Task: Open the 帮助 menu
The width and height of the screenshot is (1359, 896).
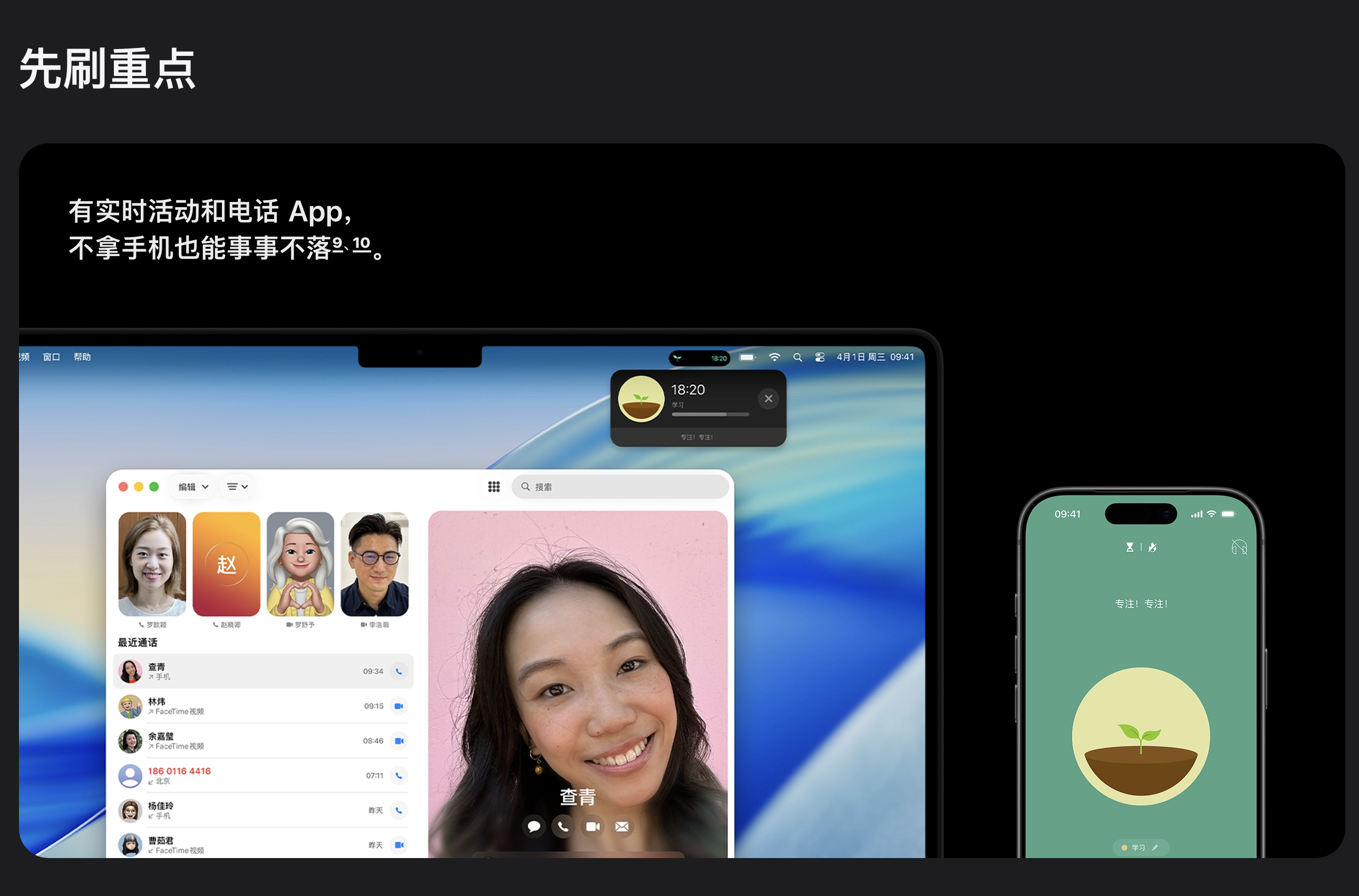Action: tap(82, 357)
